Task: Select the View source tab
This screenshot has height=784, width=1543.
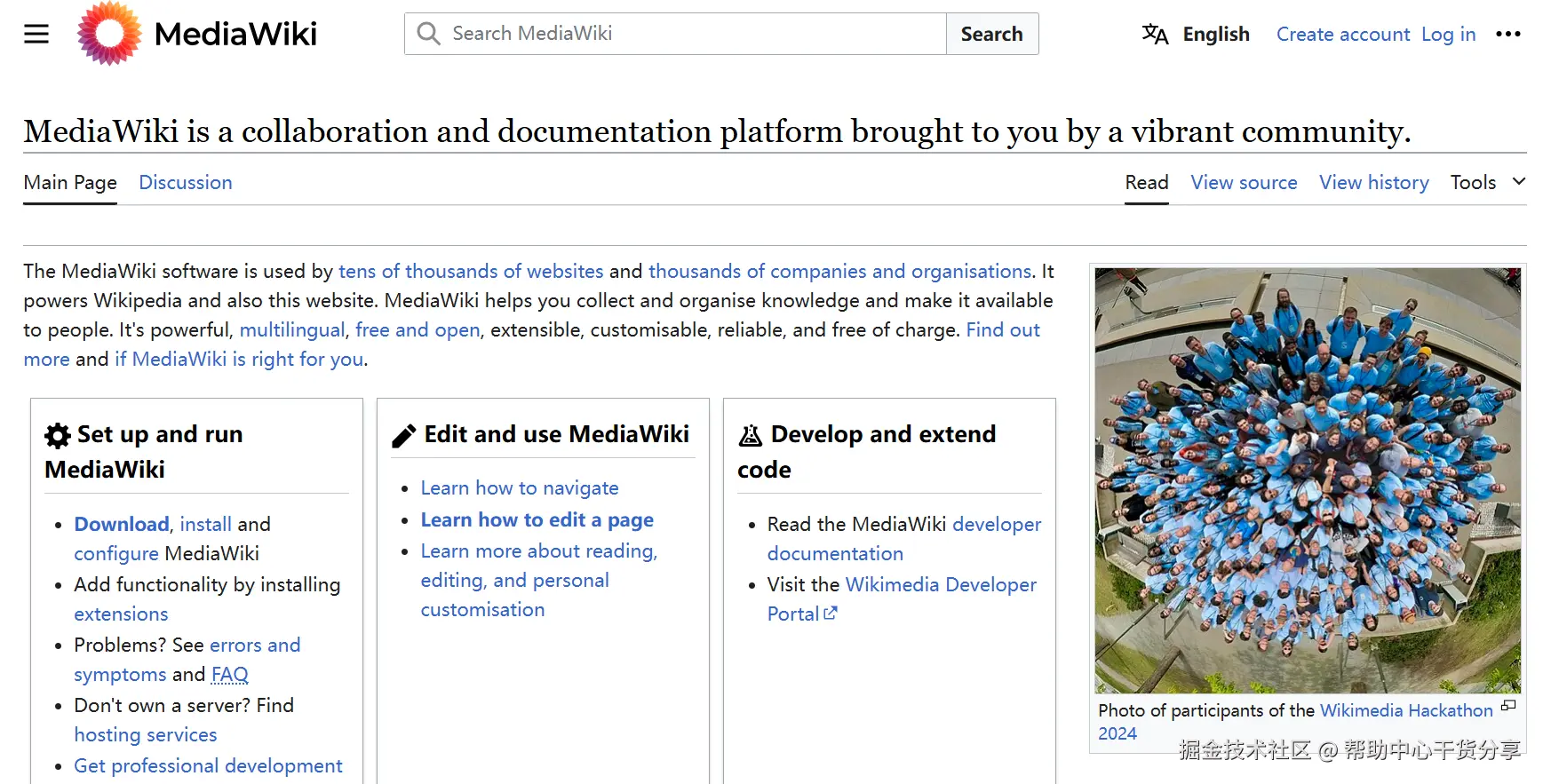Action: coord(1244,182)
